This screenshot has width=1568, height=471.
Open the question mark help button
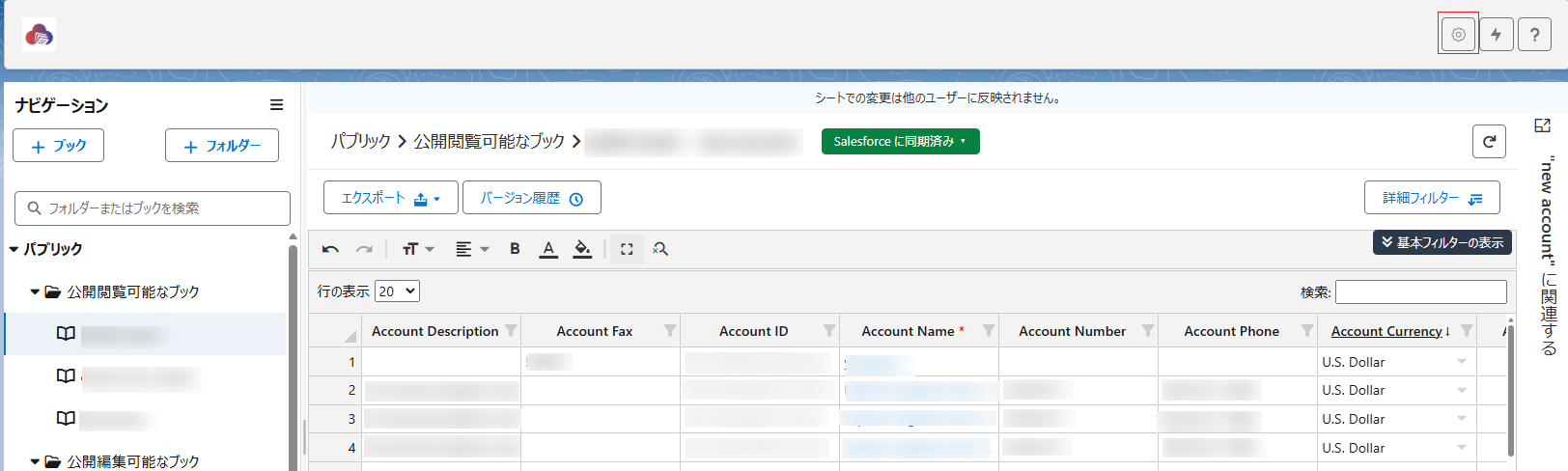coord(1534,35)
